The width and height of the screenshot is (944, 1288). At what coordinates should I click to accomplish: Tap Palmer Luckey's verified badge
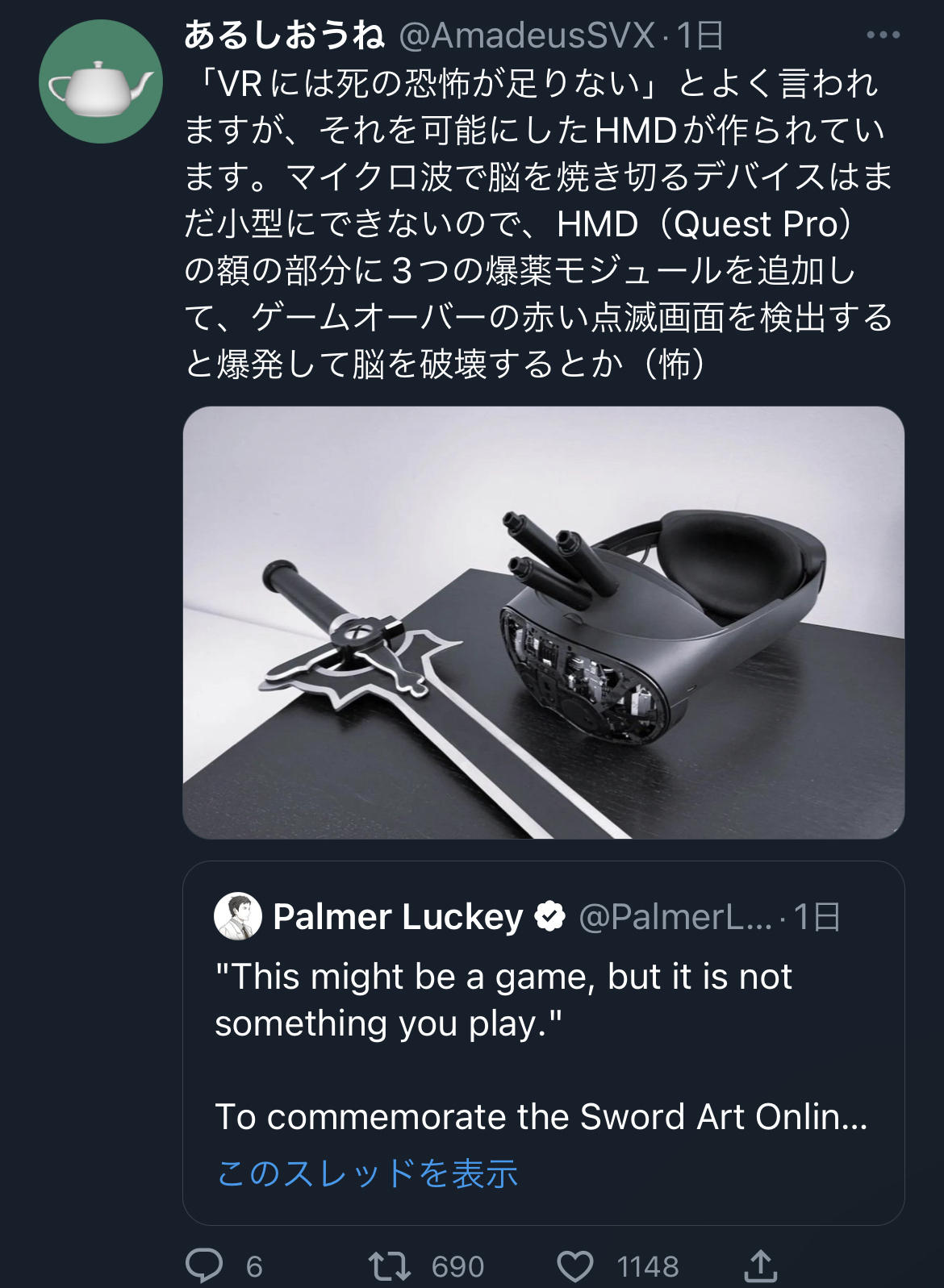(x=550, y=917)
